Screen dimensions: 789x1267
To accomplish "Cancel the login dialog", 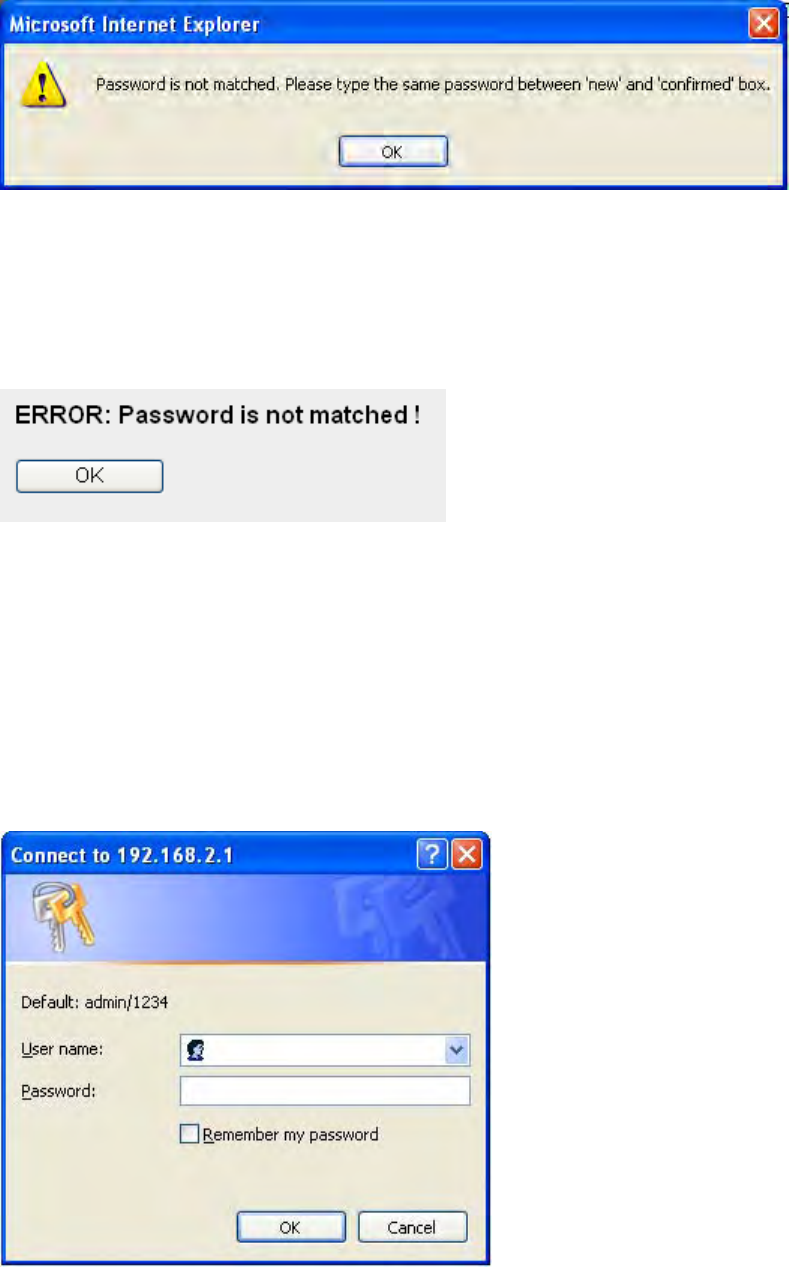I will pyautogui.click(x=412, y=1227).
